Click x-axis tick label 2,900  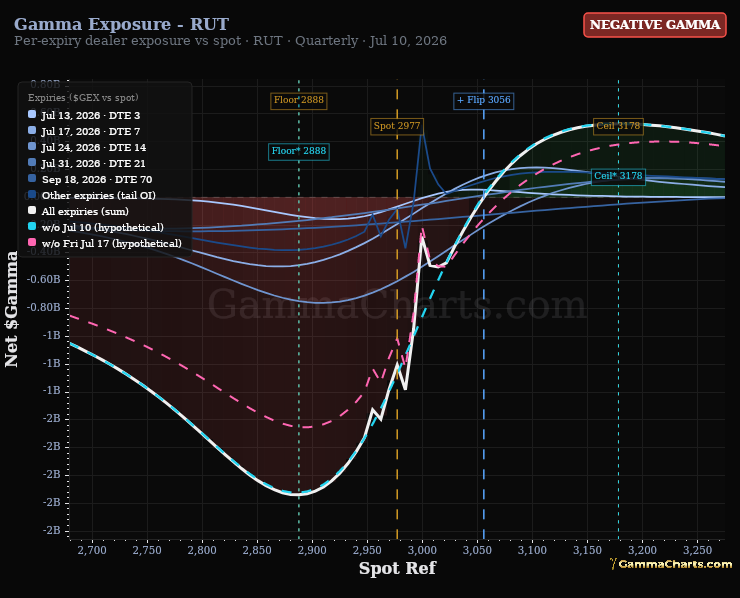click(312, 550)
